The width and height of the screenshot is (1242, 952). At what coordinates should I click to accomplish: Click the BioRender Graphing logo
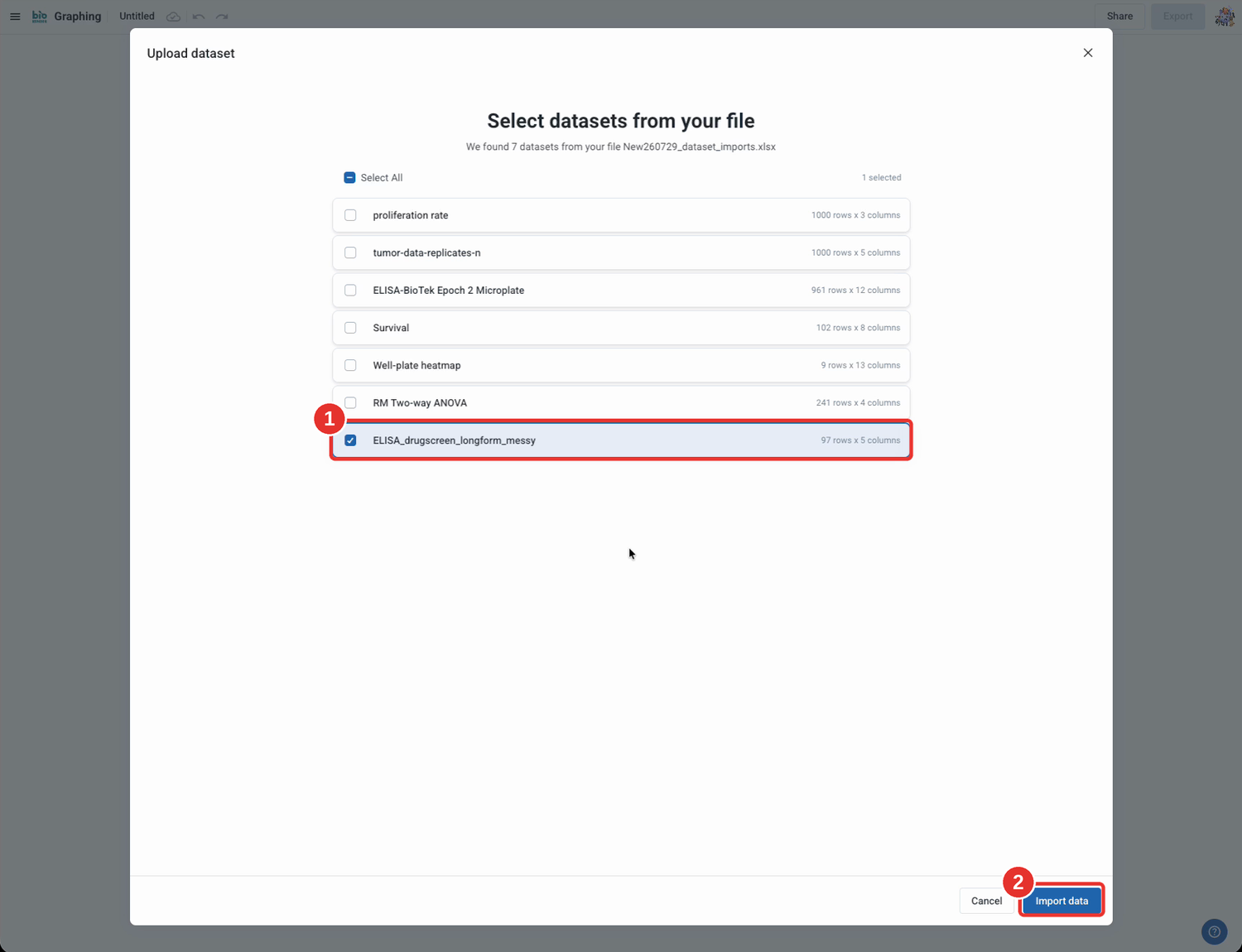click(x=66, y=17)
